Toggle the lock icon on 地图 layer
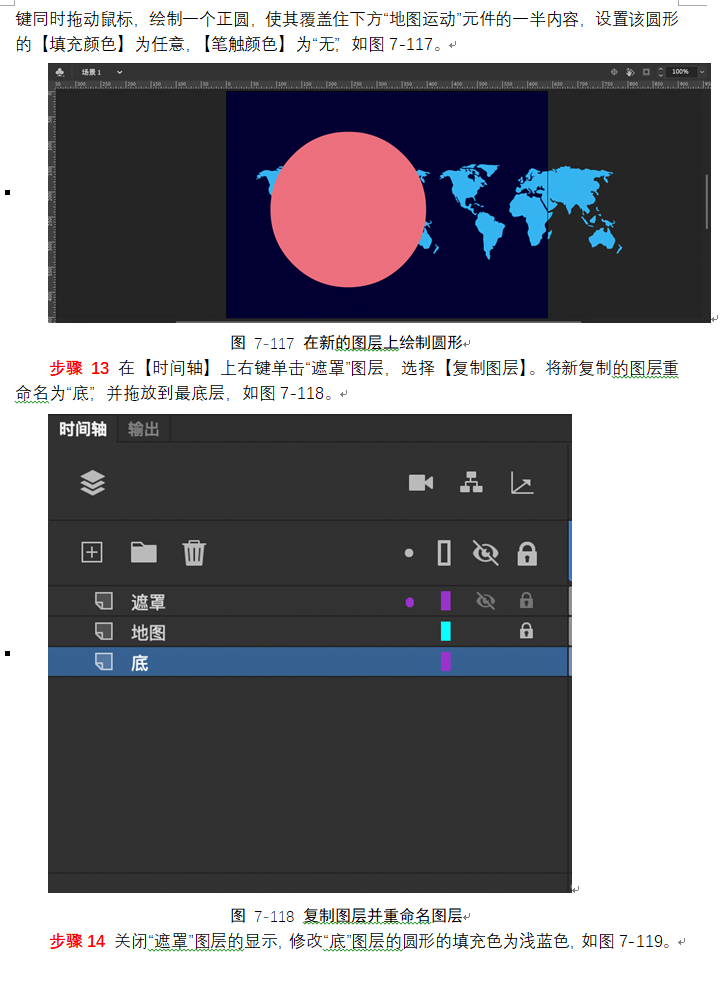The width and height of the screenshot is (726, 989). coord(526,631)
